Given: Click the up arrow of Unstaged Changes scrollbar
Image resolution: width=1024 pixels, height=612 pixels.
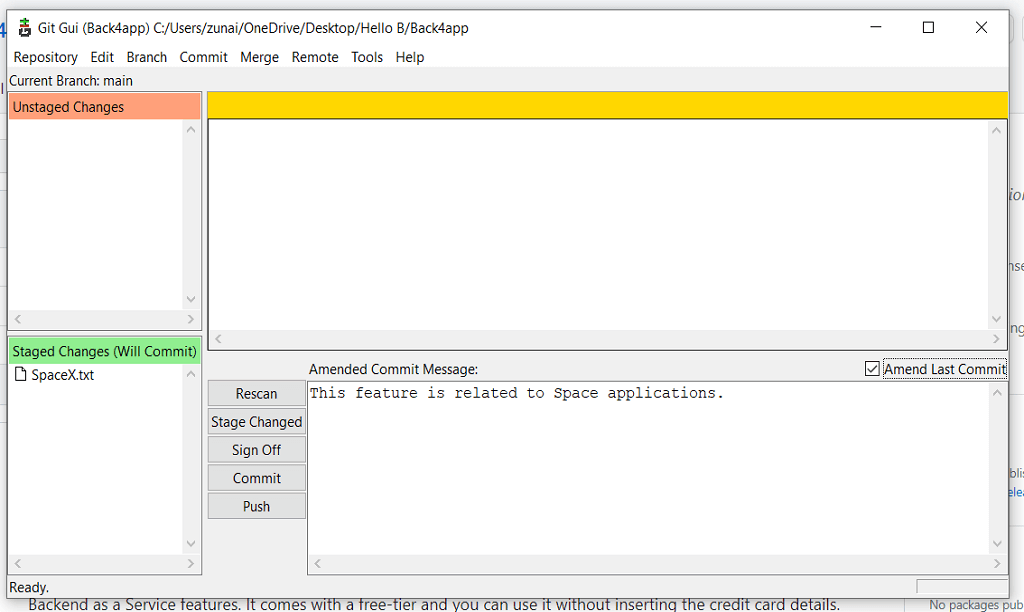Looking at the screenshot, I should (x=191, y=129).
